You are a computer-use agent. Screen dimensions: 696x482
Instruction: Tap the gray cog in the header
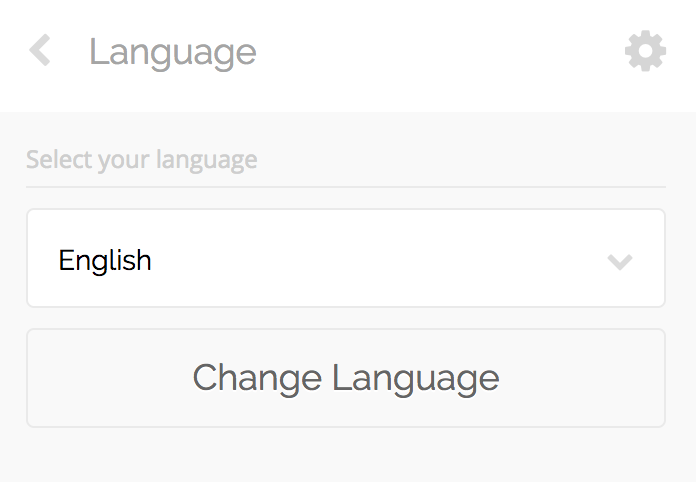click(645, 51)
